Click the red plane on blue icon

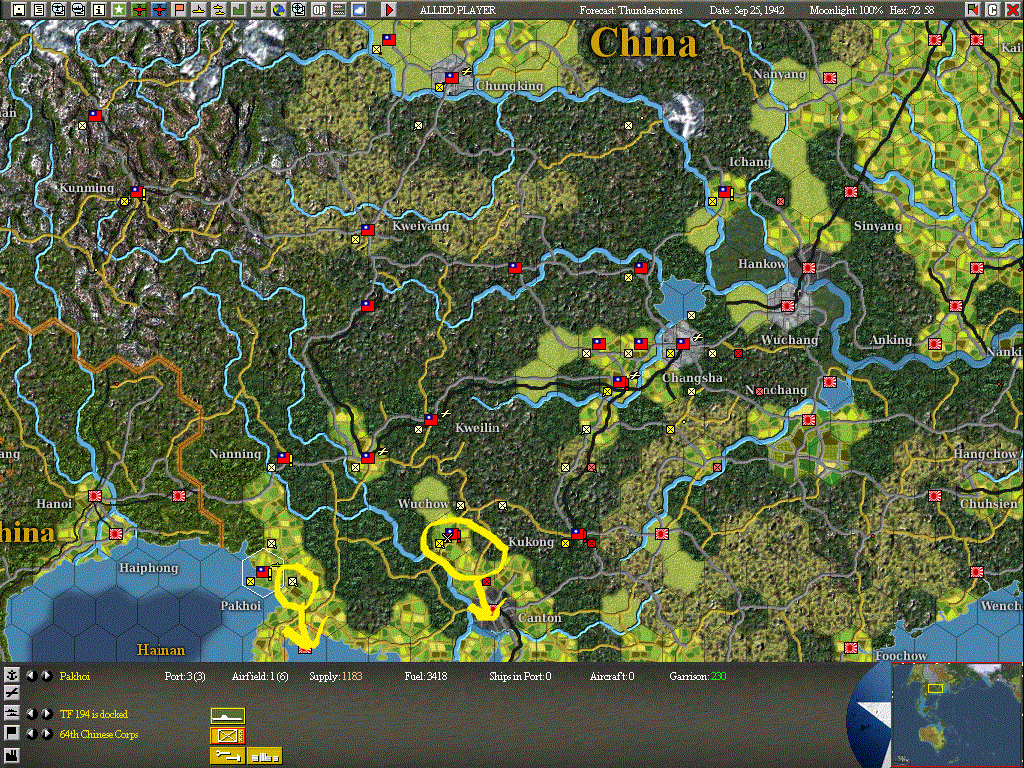click(x=159, y=9)
